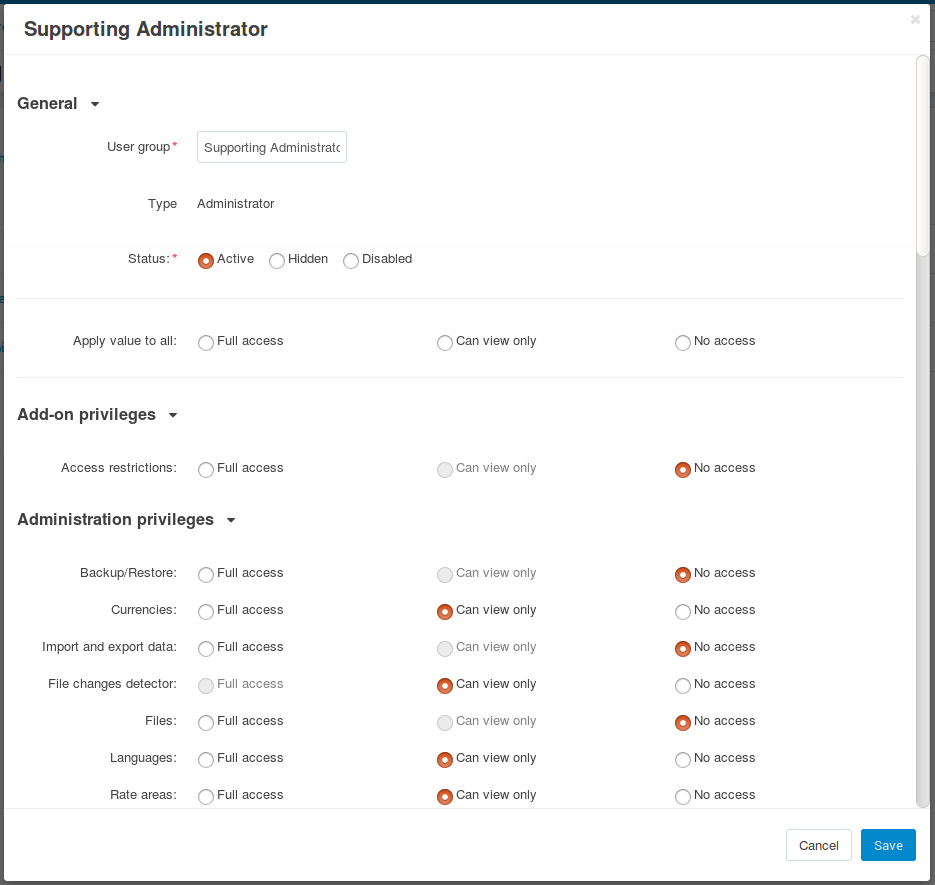The image size is (935, 885).
Task: Apply Full access to all privileges
Action: point(206,343)
